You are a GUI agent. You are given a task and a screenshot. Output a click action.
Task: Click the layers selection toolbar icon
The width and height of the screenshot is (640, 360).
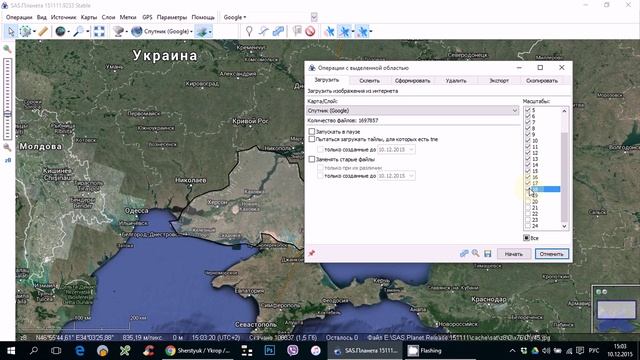[202, 31]
